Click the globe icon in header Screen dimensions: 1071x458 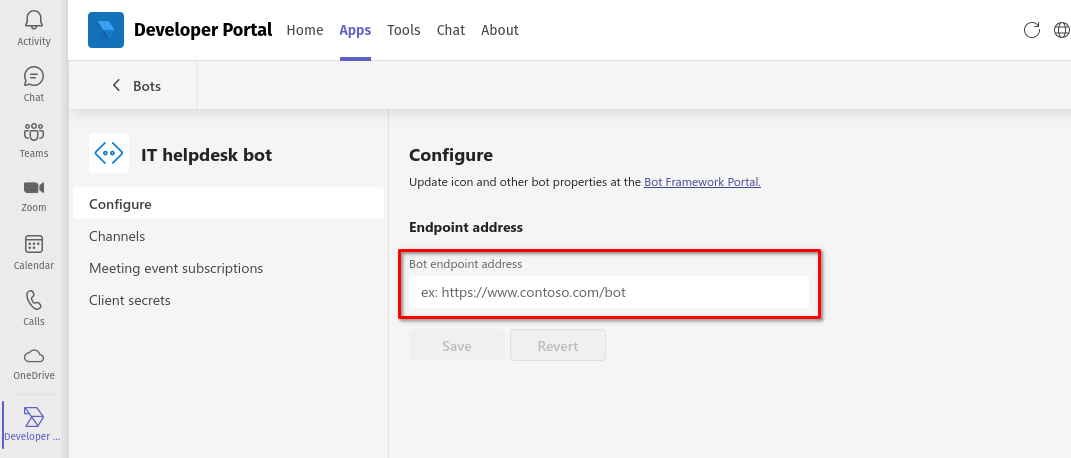coord(1062,29)
